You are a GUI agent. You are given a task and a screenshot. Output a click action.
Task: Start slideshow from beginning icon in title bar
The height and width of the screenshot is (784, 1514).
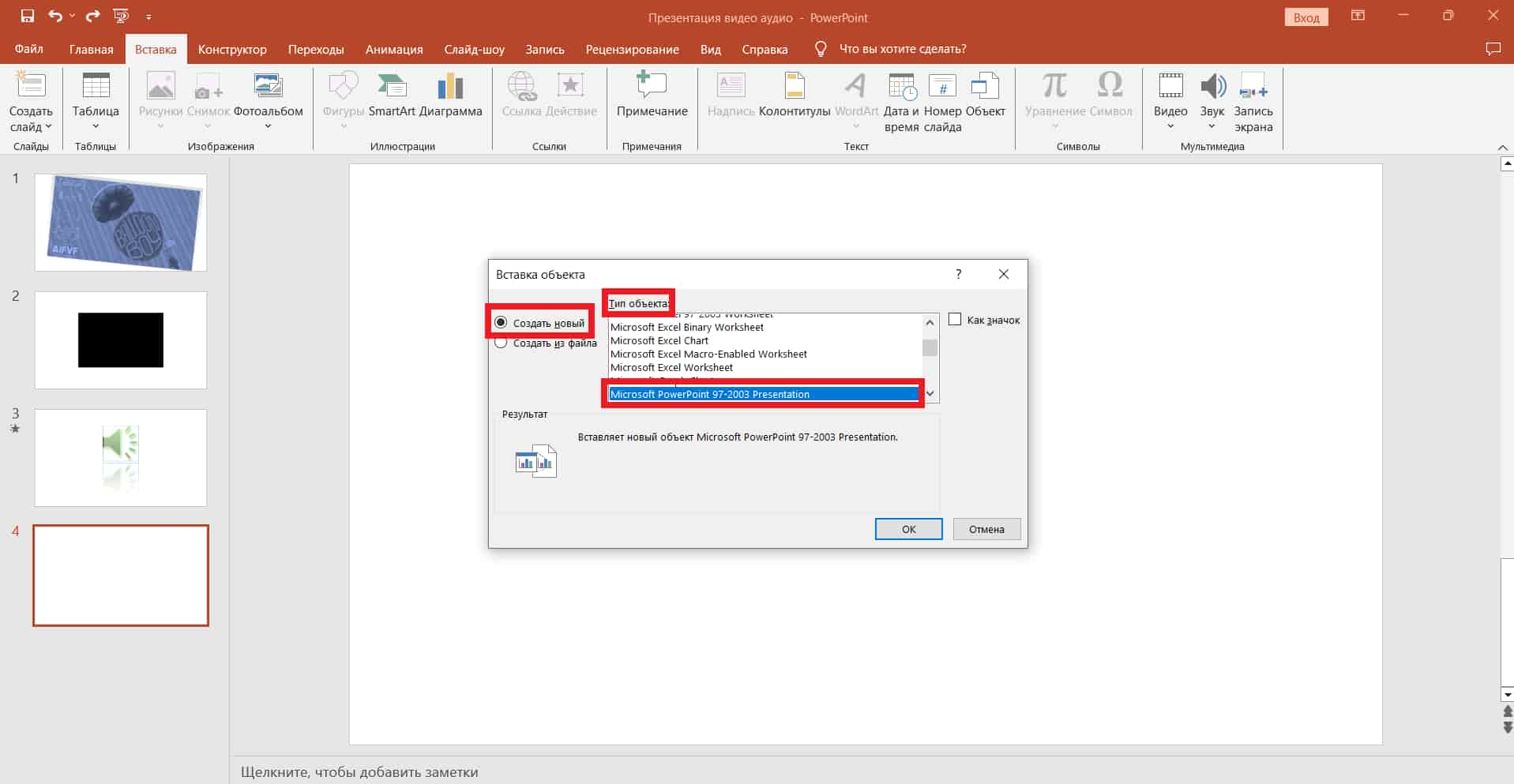pyautogui.click(x=121, y=16)
